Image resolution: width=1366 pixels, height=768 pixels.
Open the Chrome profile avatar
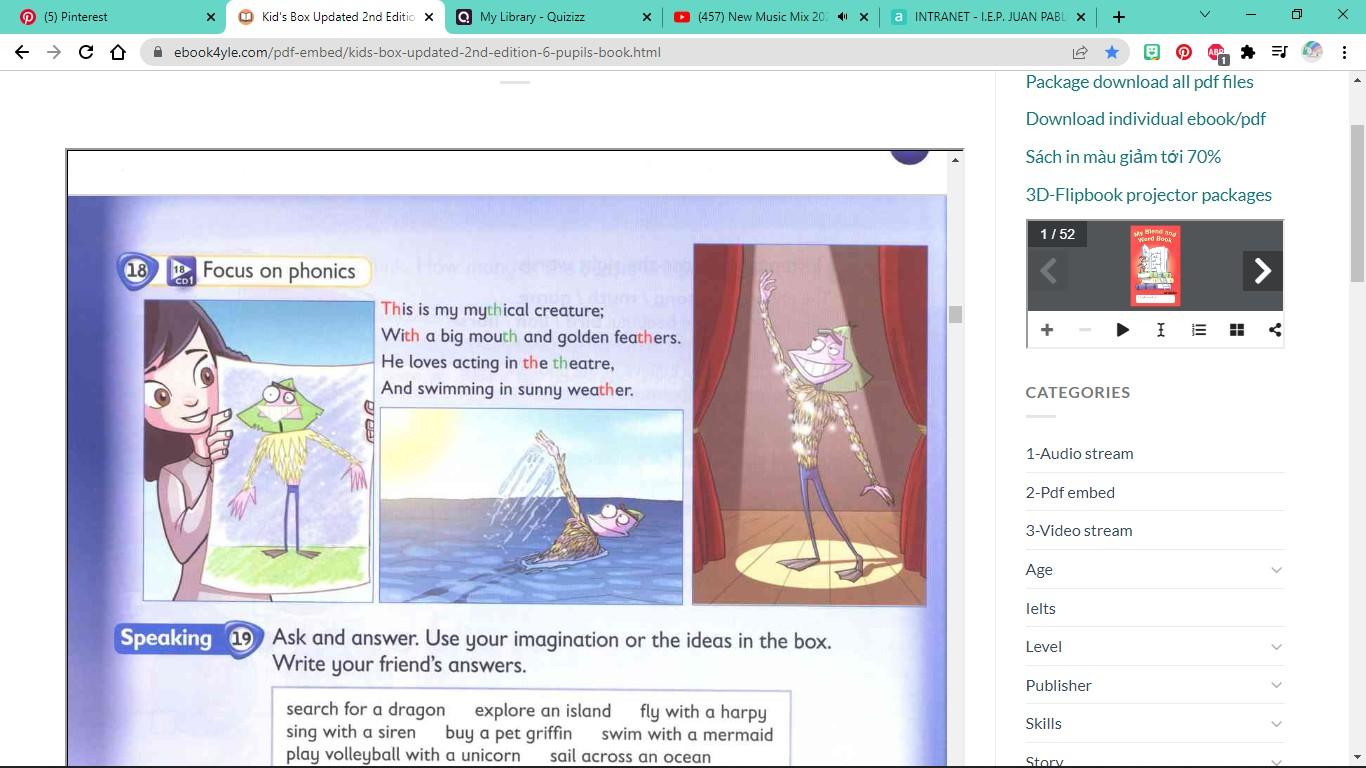tap(1312, 52)
